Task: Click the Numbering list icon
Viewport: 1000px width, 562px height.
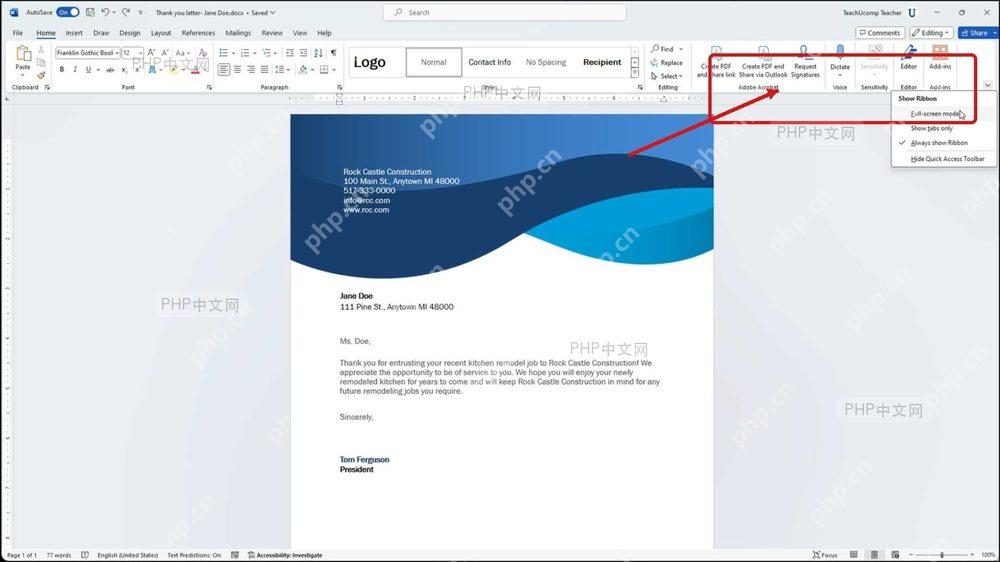Action: pos(245,53)
